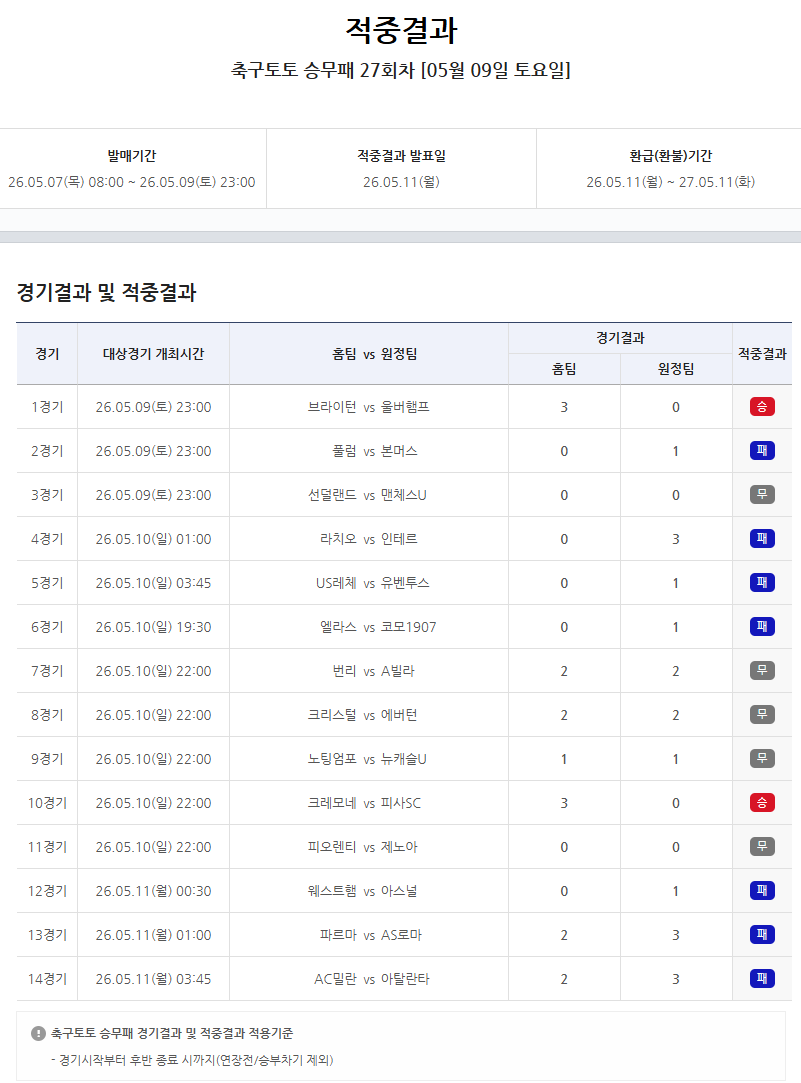This screenshot has width=801, height=1083.
Task: Click 크리스털 vs 에버턴 match
Action: pyautogui.click(x=363, y=715)
